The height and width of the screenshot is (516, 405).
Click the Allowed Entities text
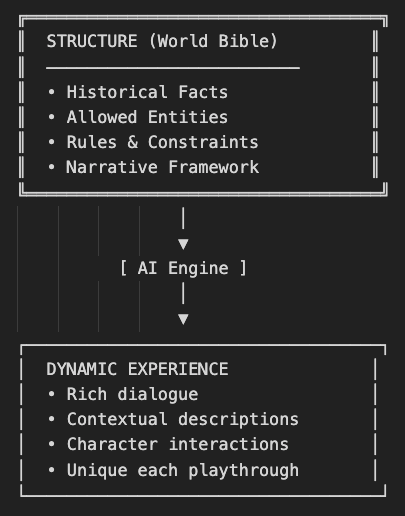tap(147, 117)
